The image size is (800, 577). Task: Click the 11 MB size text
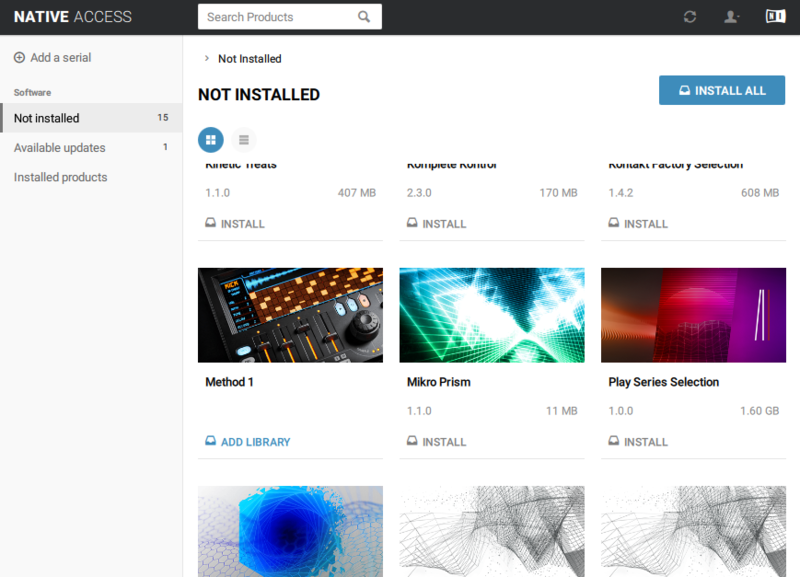point(562,411)
